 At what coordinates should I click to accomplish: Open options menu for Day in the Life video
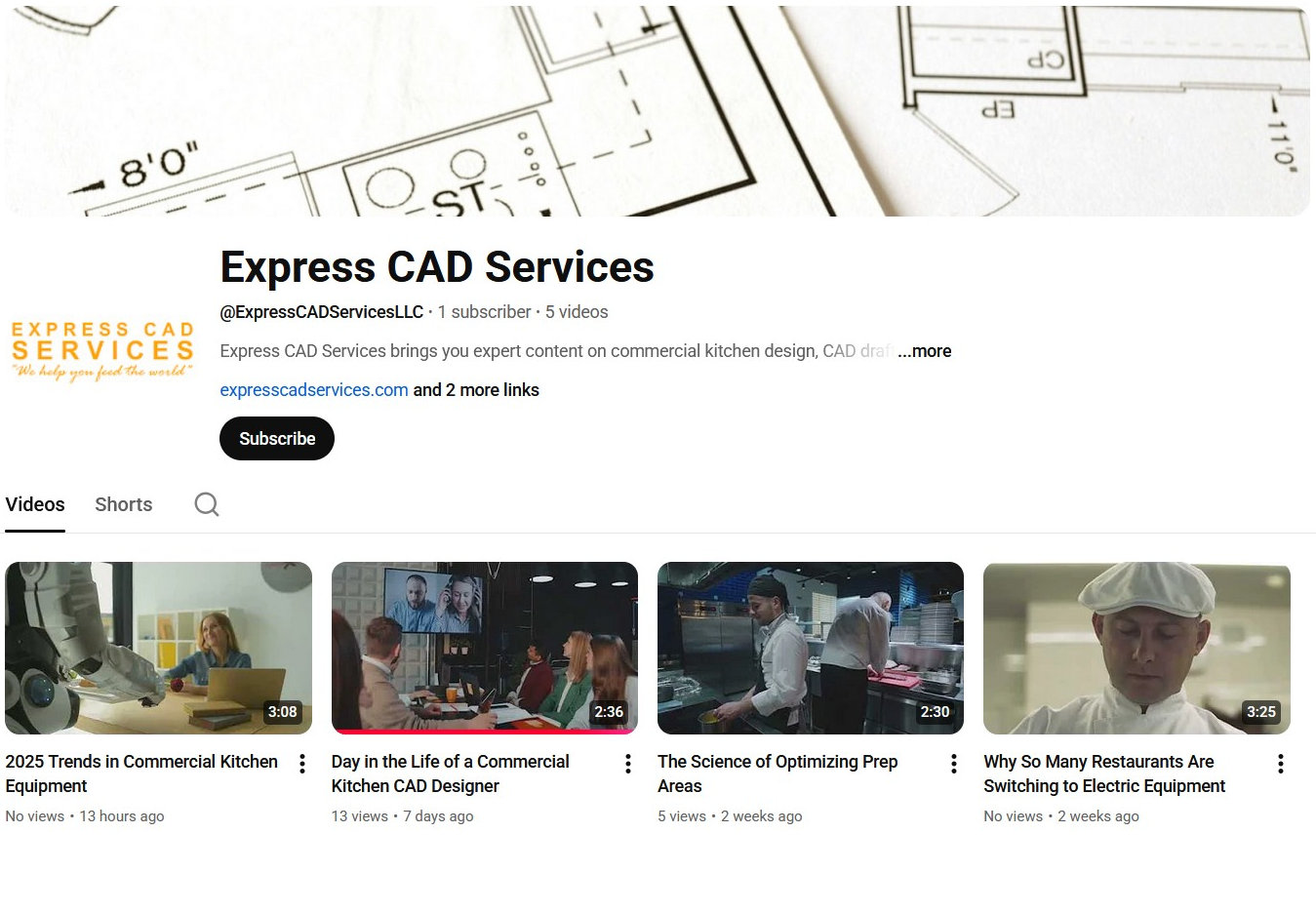point(627,763)
